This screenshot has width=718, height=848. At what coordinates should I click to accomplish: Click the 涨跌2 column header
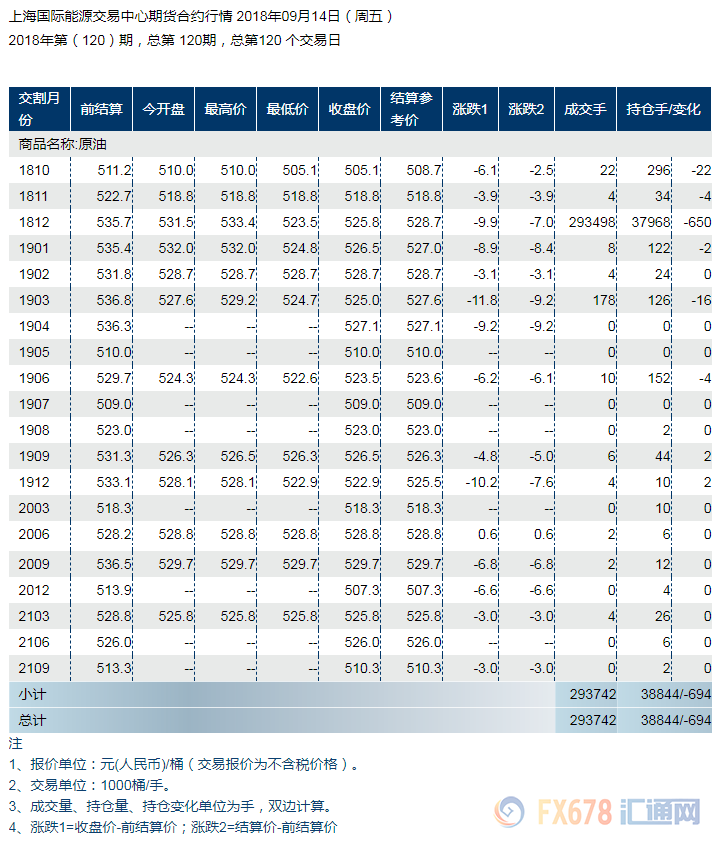point(527,109)
